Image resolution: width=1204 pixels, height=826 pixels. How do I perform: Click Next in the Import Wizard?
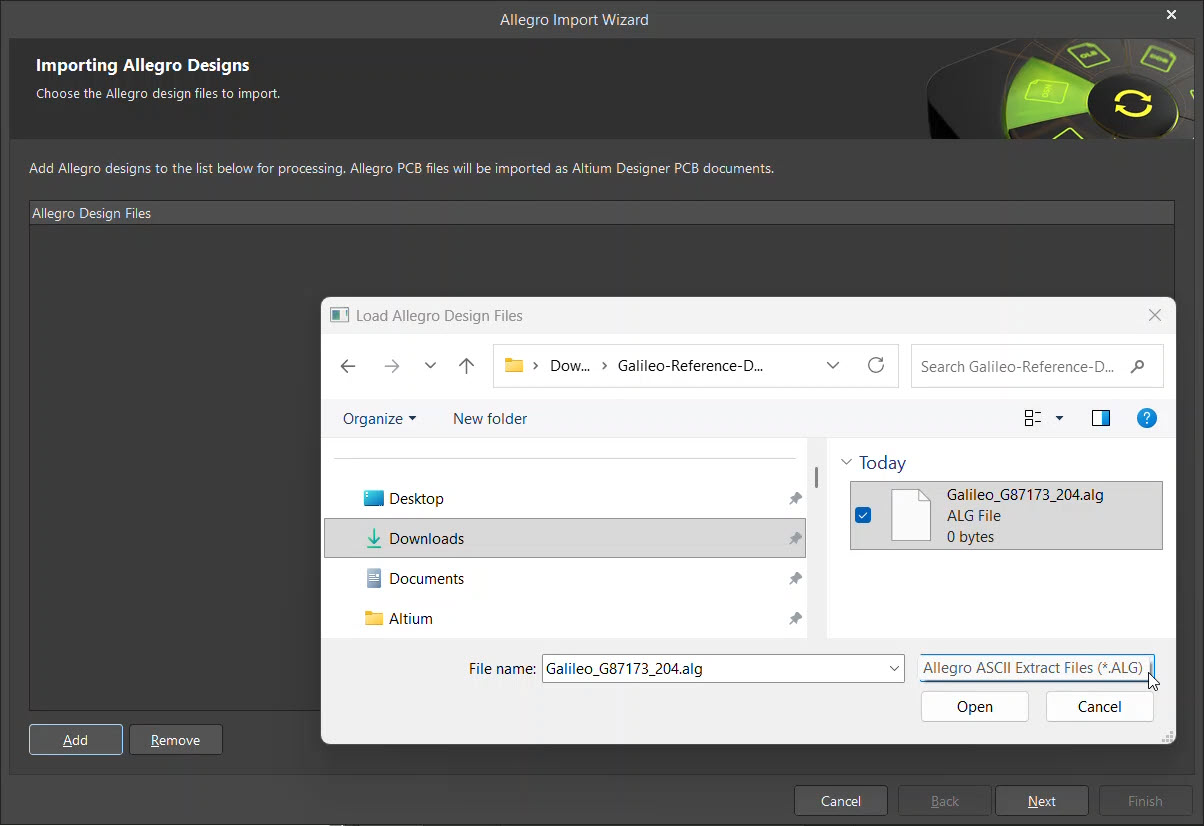1042,801
